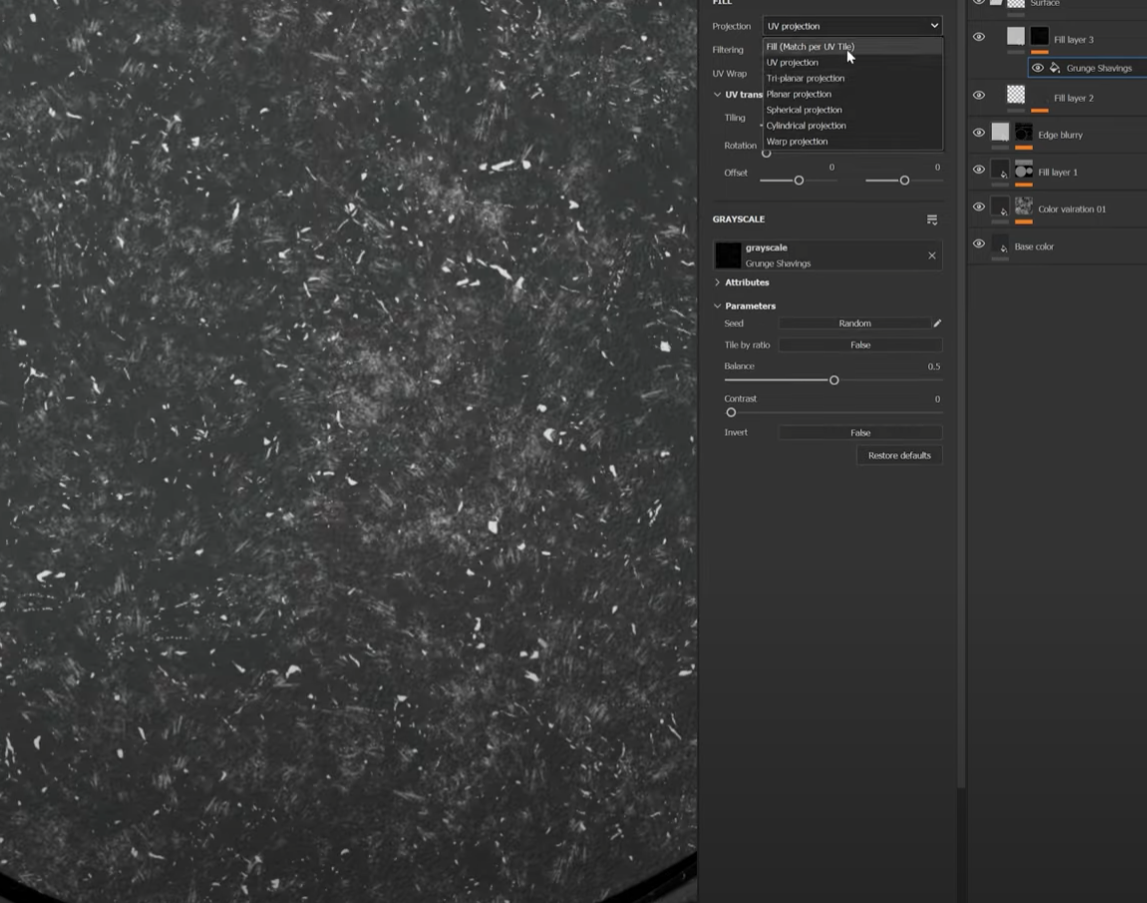
Task: Hide Fill layer 3 with eye icon
Action: pos(979,37)
